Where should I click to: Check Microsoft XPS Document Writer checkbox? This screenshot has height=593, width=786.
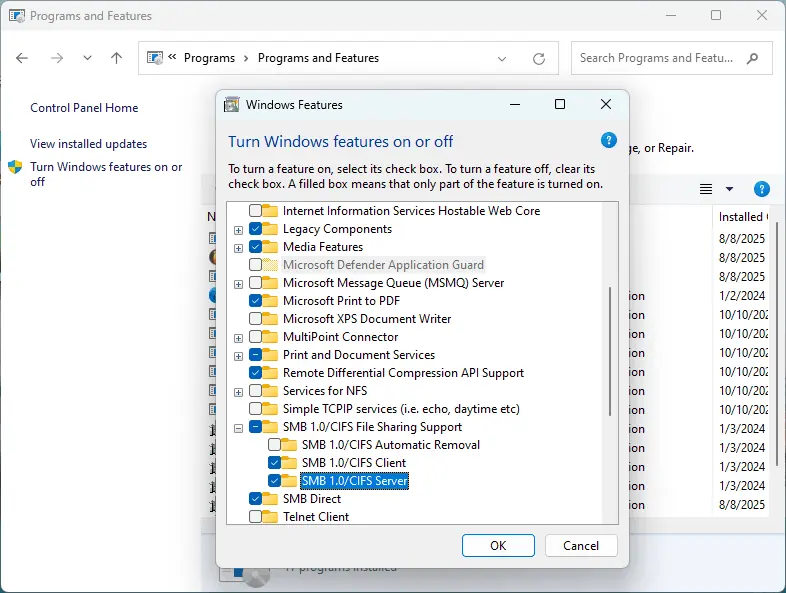(255, 319)
